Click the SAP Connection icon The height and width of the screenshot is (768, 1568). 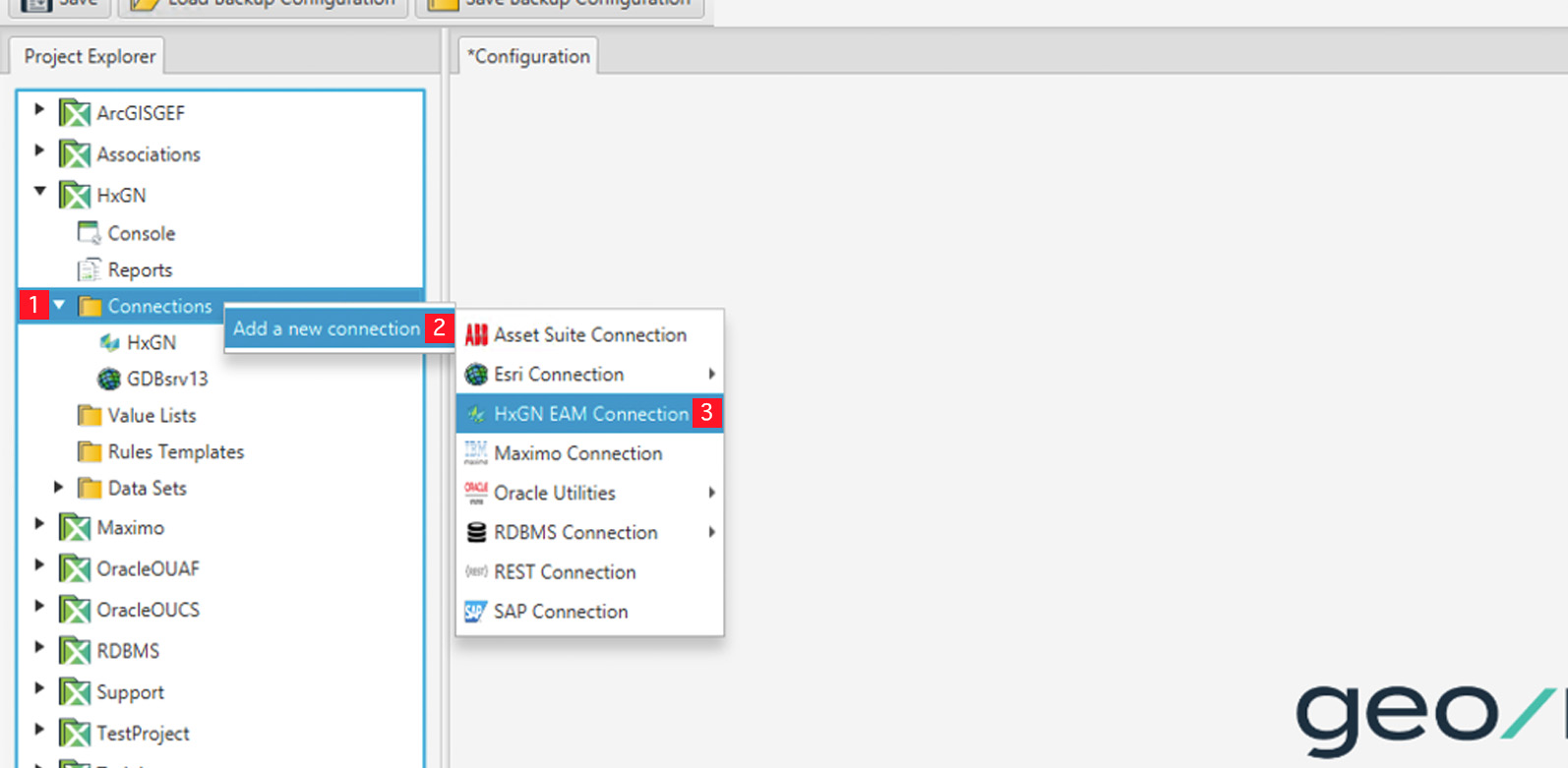pos(475,612)
